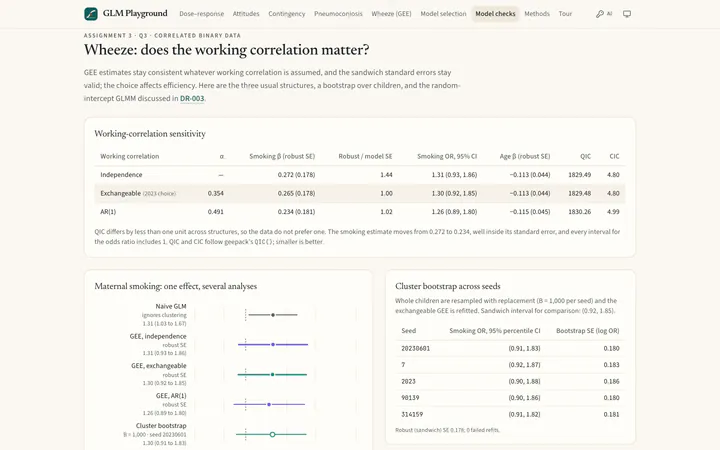Open the Pneumoconiosis tab
Screen dimensions: 720x450
[x=338, y=14]
